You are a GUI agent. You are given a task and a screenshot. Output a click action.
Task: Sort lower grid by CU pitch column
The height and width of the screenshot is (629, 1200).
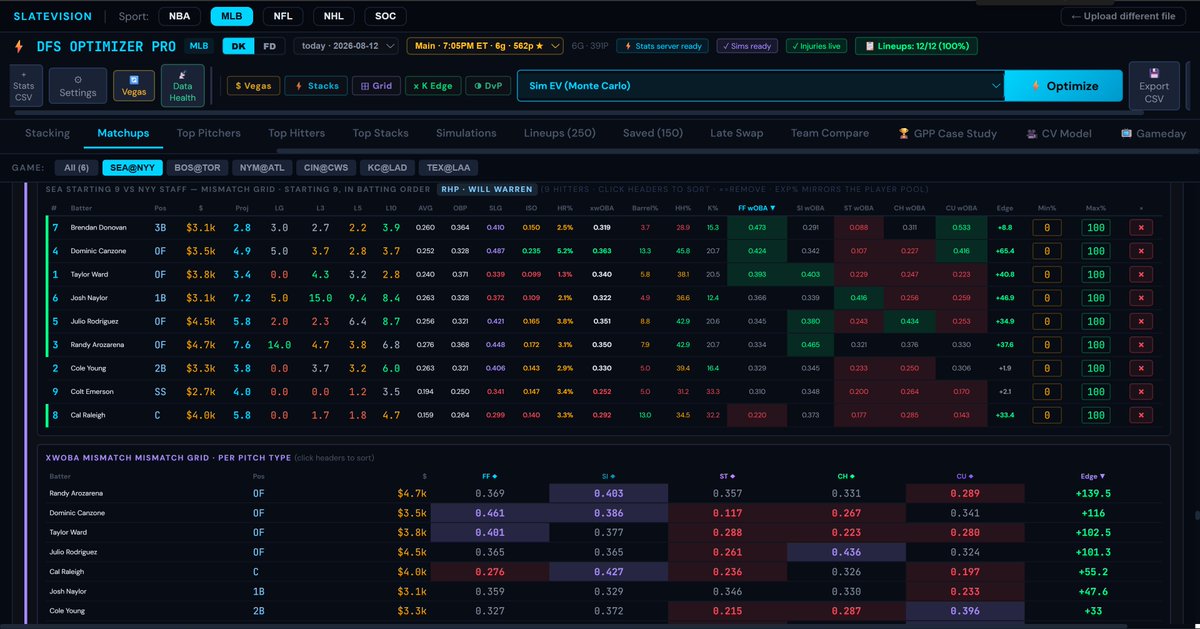pos(965,476)
